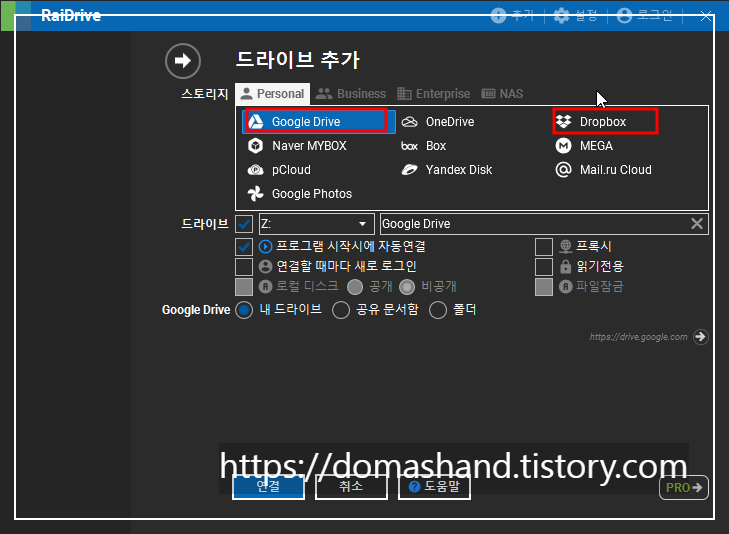Image resolution: width=729 pixels, height=534 pixels.
Task: Open 설정 settings gear
Action: click(x=575, y=16)
